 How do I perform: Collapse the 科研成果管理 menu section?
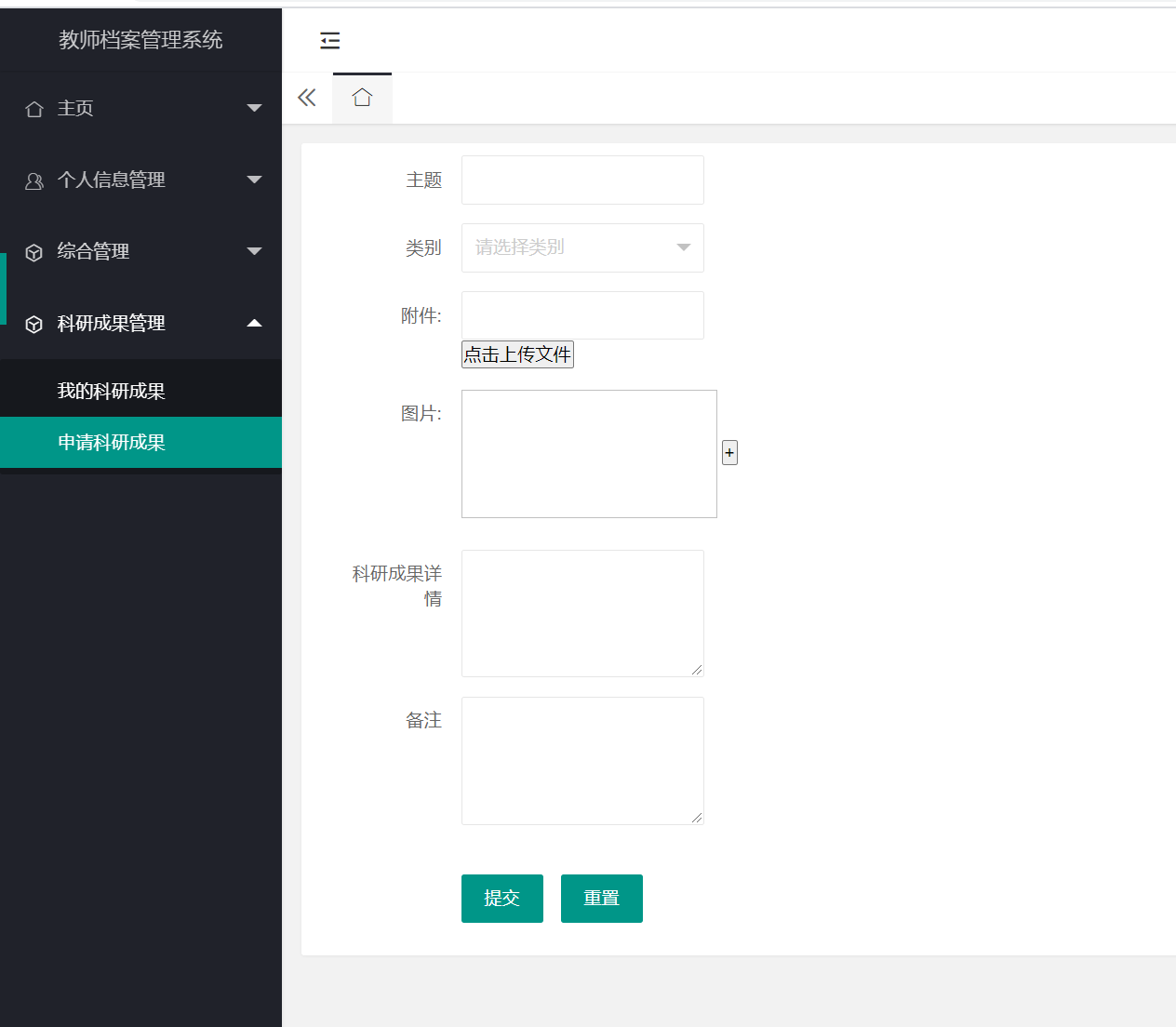click(254, 323)
